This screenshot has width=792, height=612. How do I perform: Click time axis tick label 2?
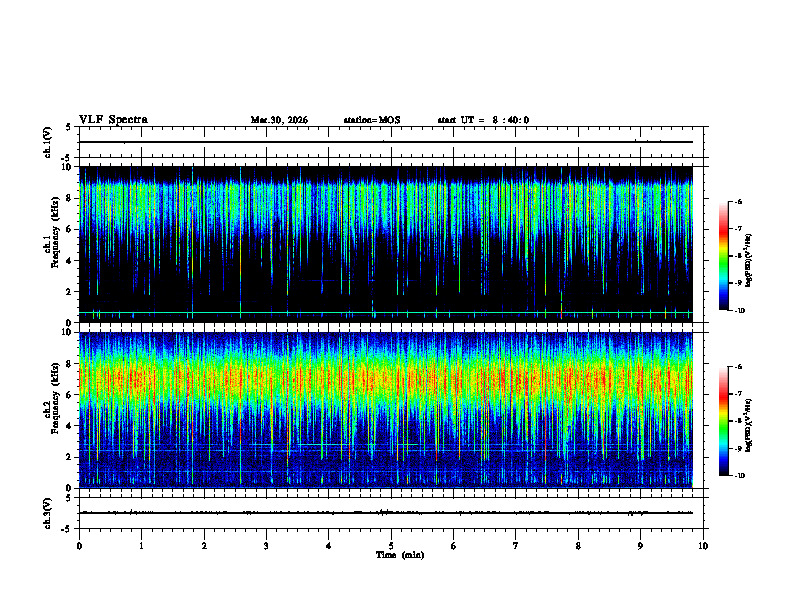(204, 546)
